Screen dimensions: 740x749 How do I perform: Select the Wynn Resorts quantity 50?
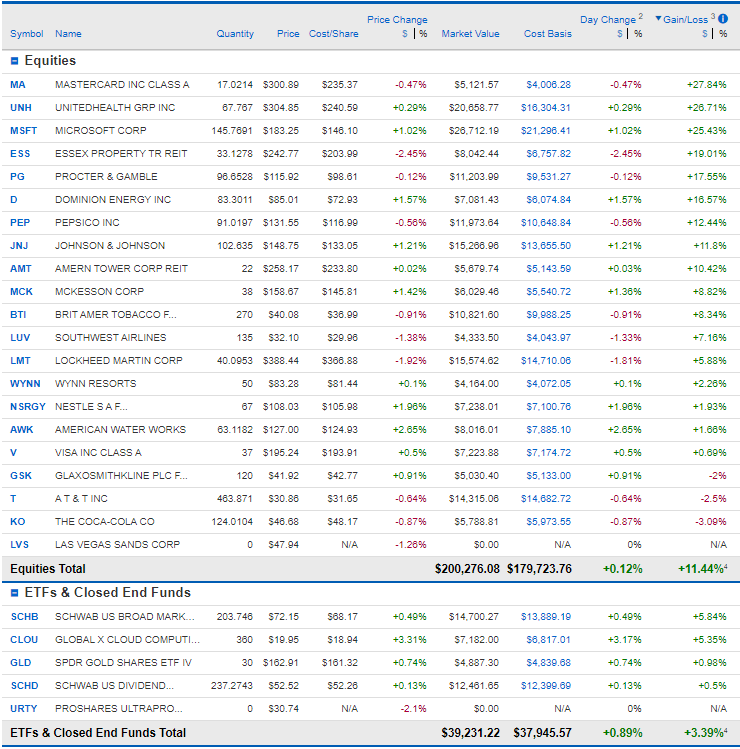(247, 384)
